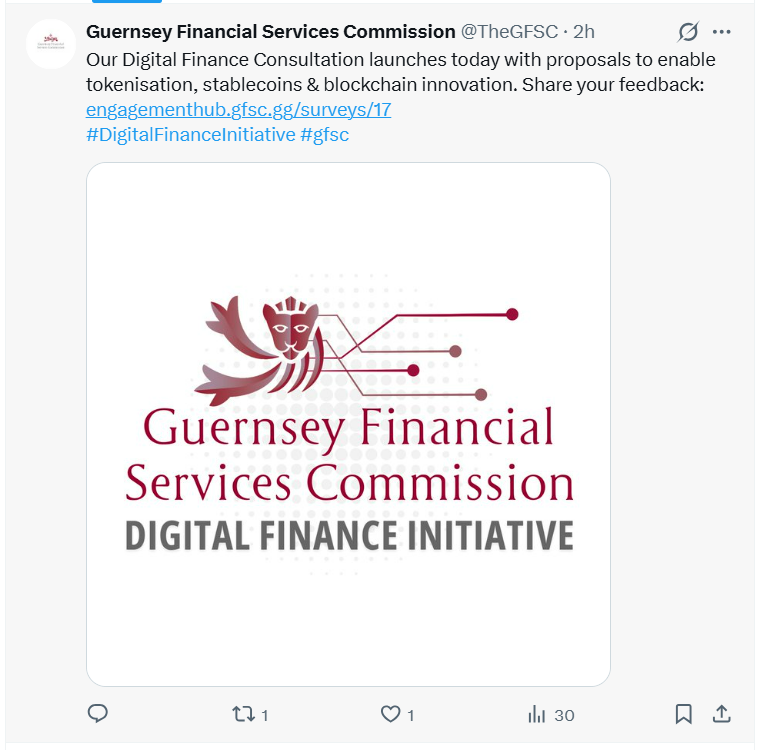
Task: View post analytics bar chart icon
Action: click(x=537, y=714)
